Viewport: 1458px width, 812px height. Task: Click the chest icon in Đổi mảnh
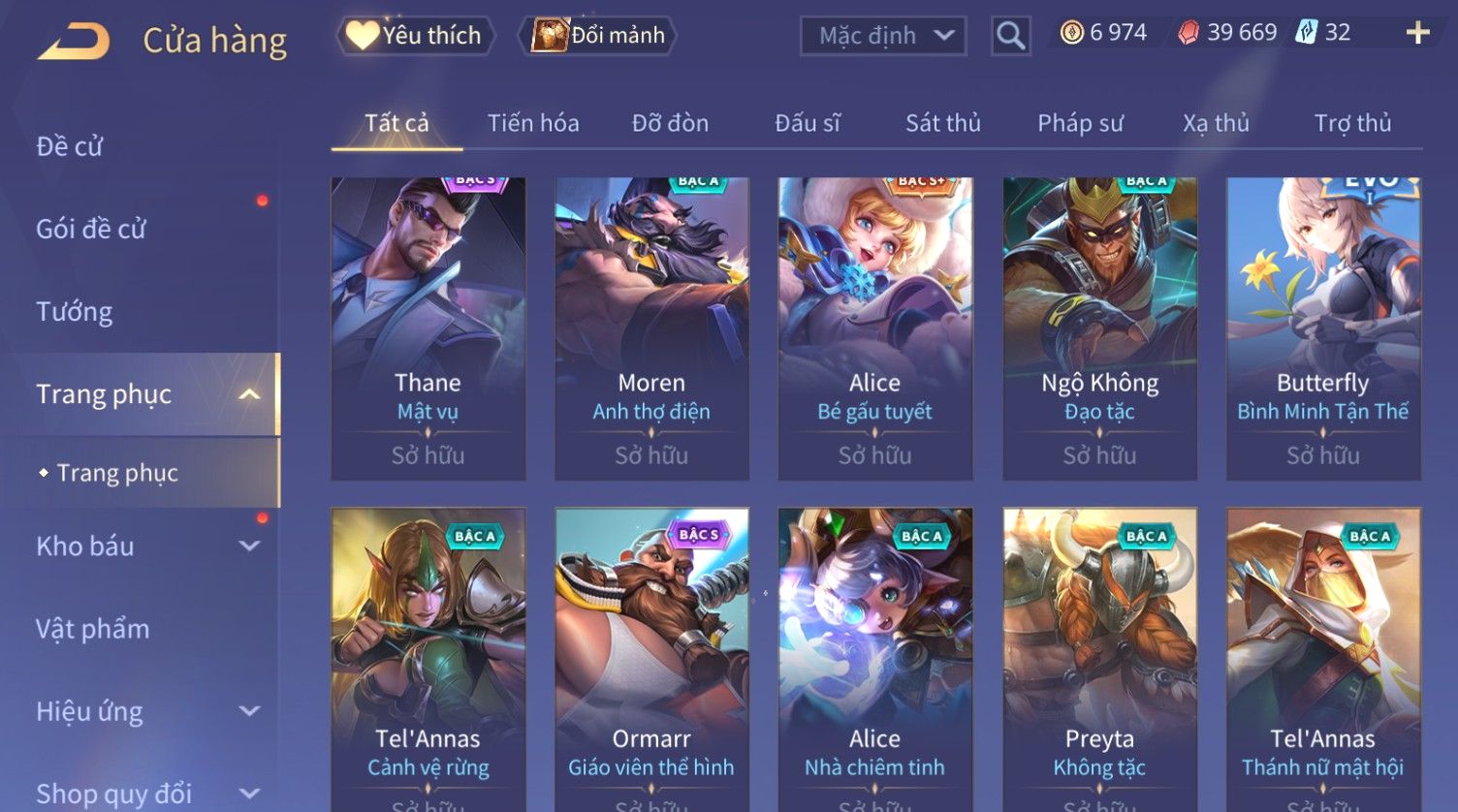click(x=550, y=35)
